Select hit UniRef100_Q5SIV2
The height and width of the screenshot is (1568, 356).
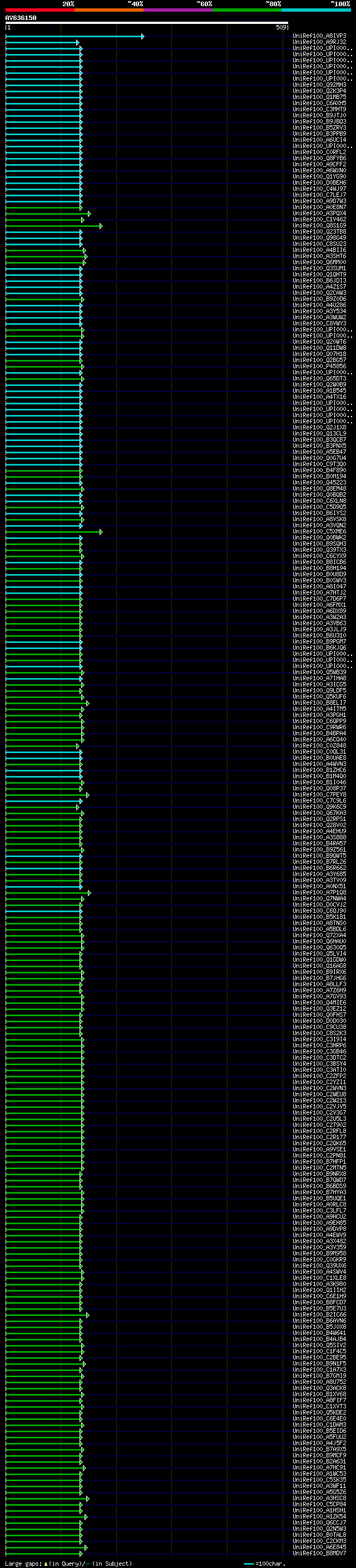[x=319, y=1344]
